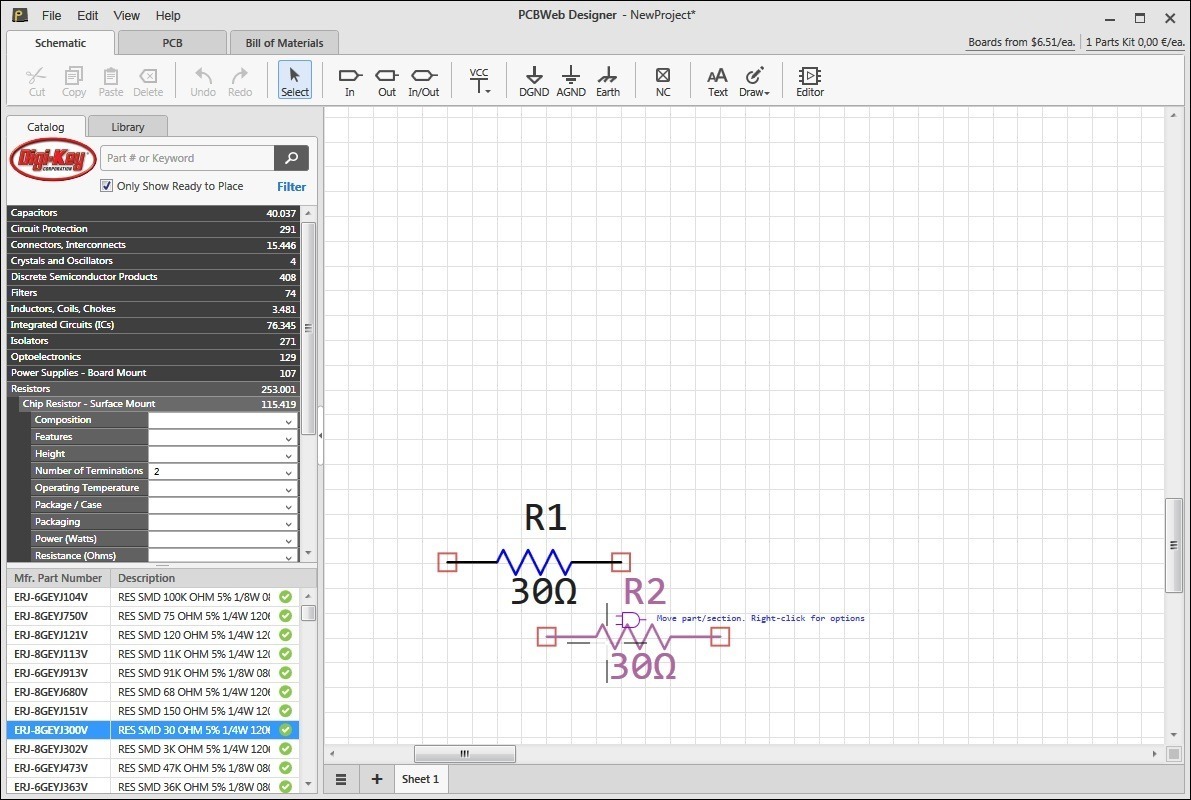Click the Cut toolbar icon
The height and width of the screenshot is (800, 1191).
click(x=36, y=81)
